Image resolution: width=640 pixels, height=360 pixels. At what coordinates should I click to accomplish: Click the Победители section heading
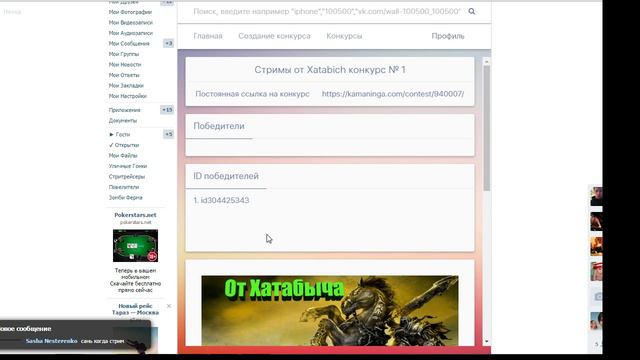(219, 126)
